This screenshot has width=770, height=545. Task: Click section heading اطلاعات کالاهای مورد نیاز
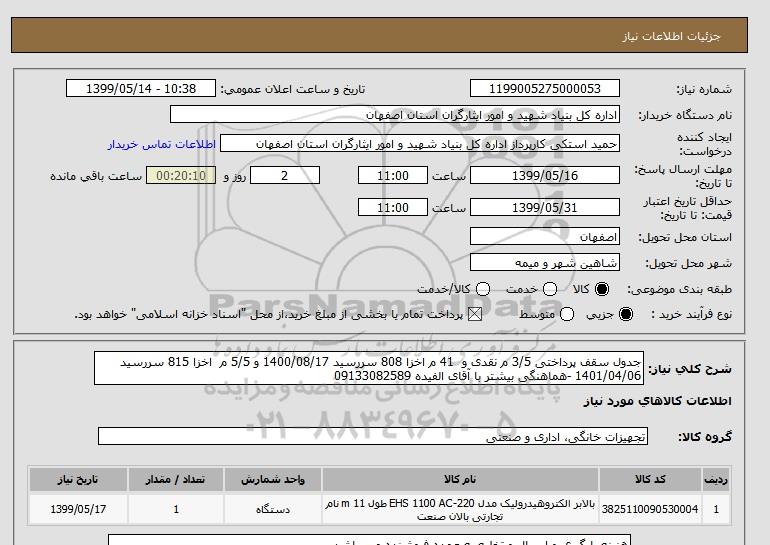pyautogui.click(x=658, y=402)
